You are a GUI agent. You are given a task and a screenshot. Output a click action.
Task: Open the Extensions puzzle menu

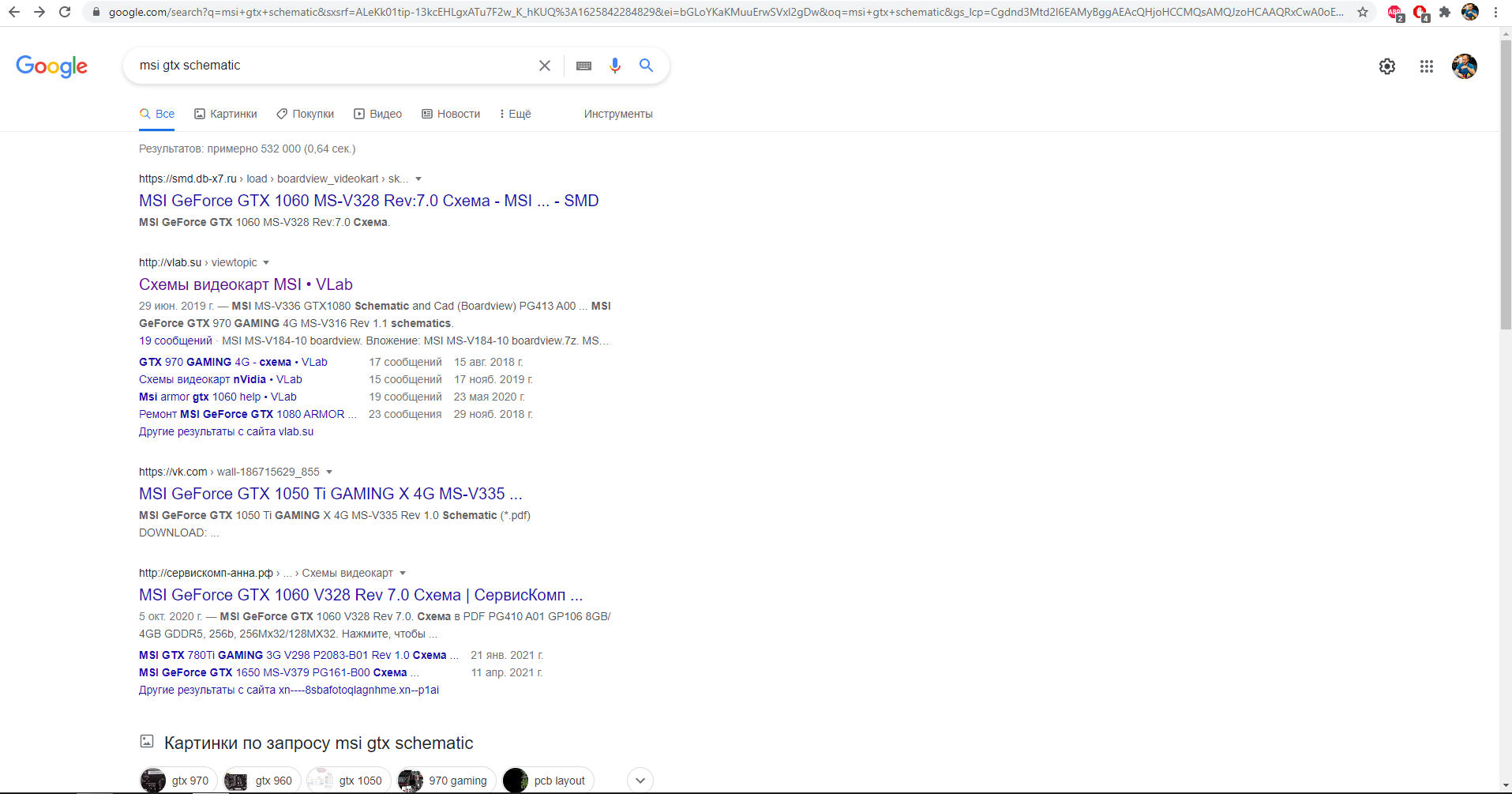(1445, 12)
